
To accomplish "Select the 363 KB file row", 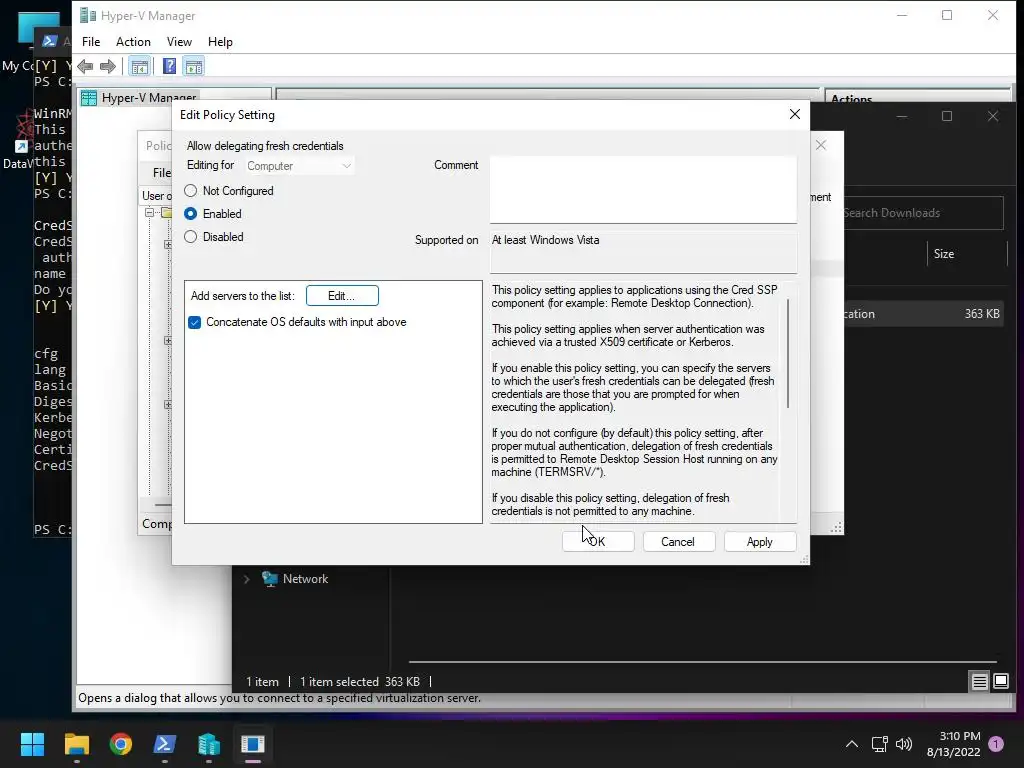I will 923,313.
